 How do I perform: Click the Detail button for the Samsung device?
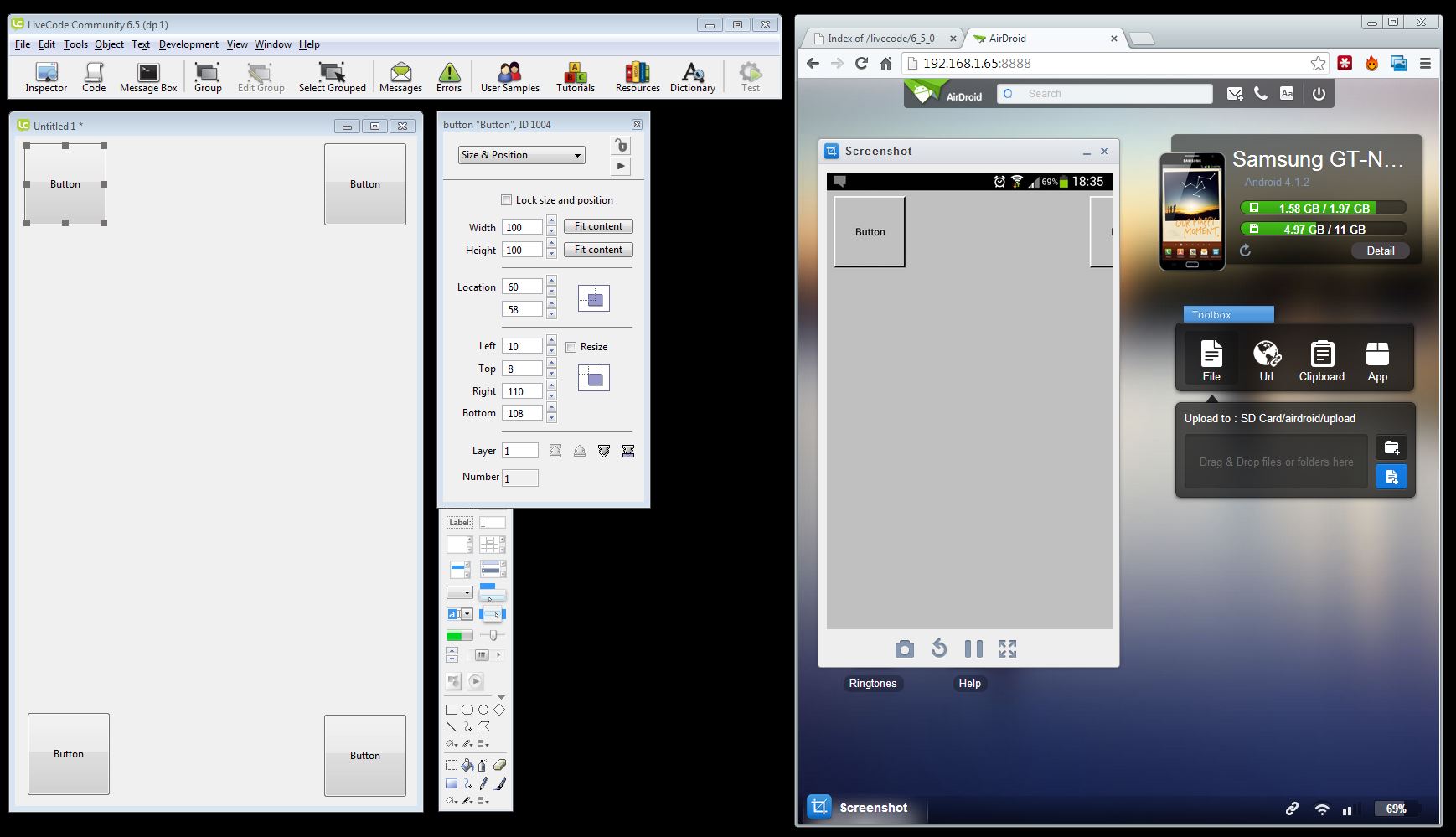point(1380,251)
